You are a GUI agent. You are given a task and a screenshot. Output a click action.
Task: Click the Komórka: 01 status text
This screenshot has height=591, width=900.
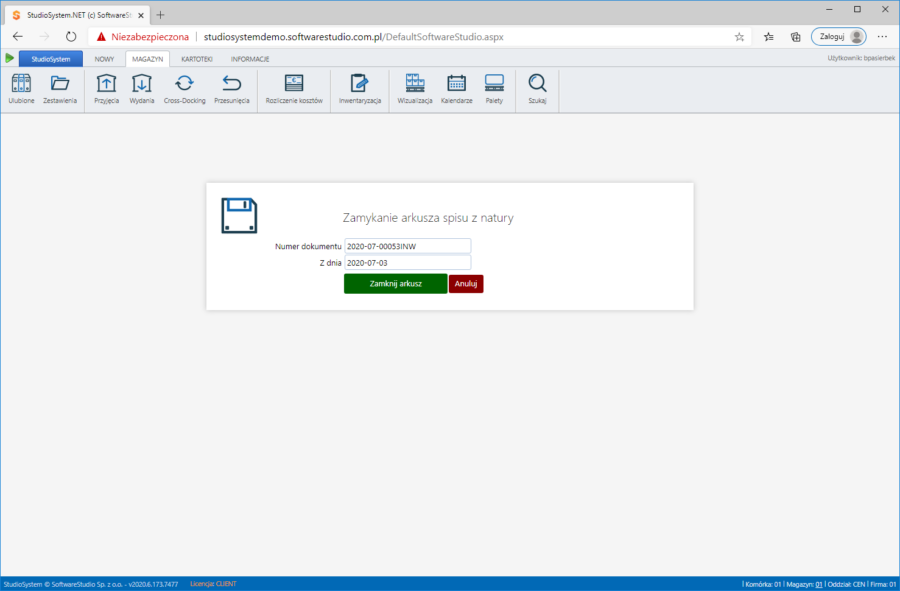click(763, 584)
